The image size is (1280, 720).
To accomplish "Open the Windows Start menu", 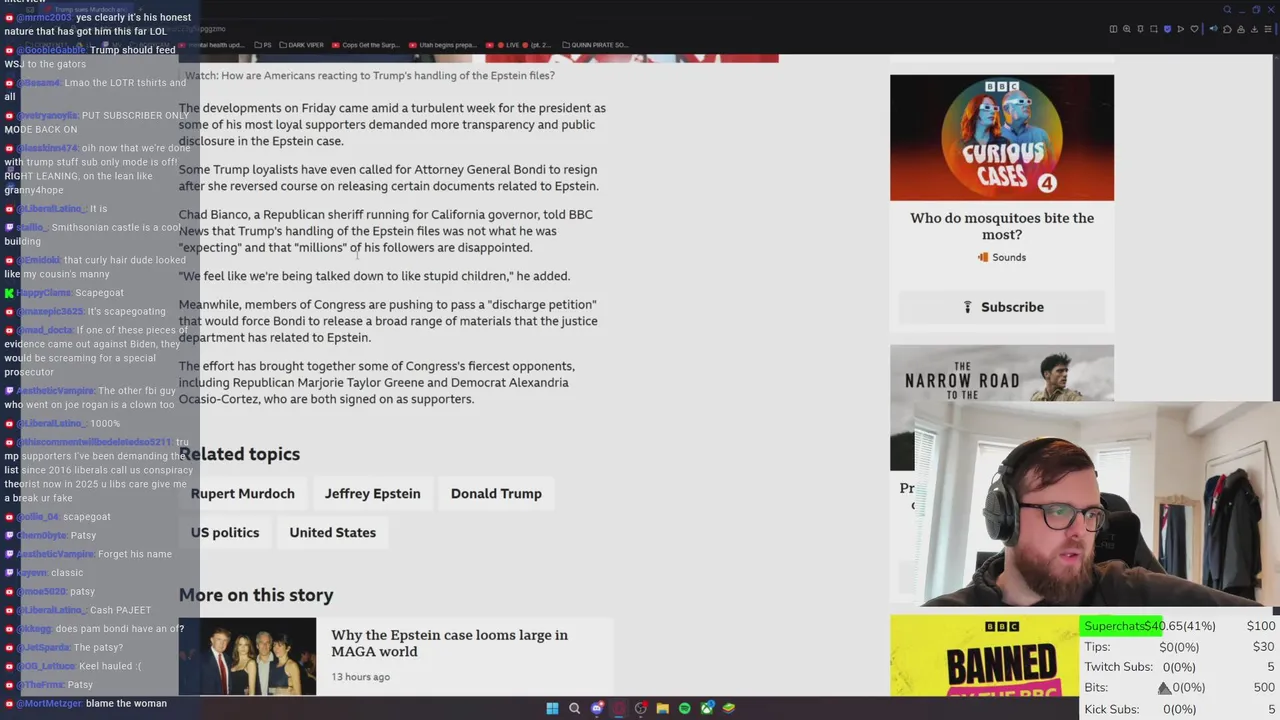I will pyautogui.click(x=552, y=708).
